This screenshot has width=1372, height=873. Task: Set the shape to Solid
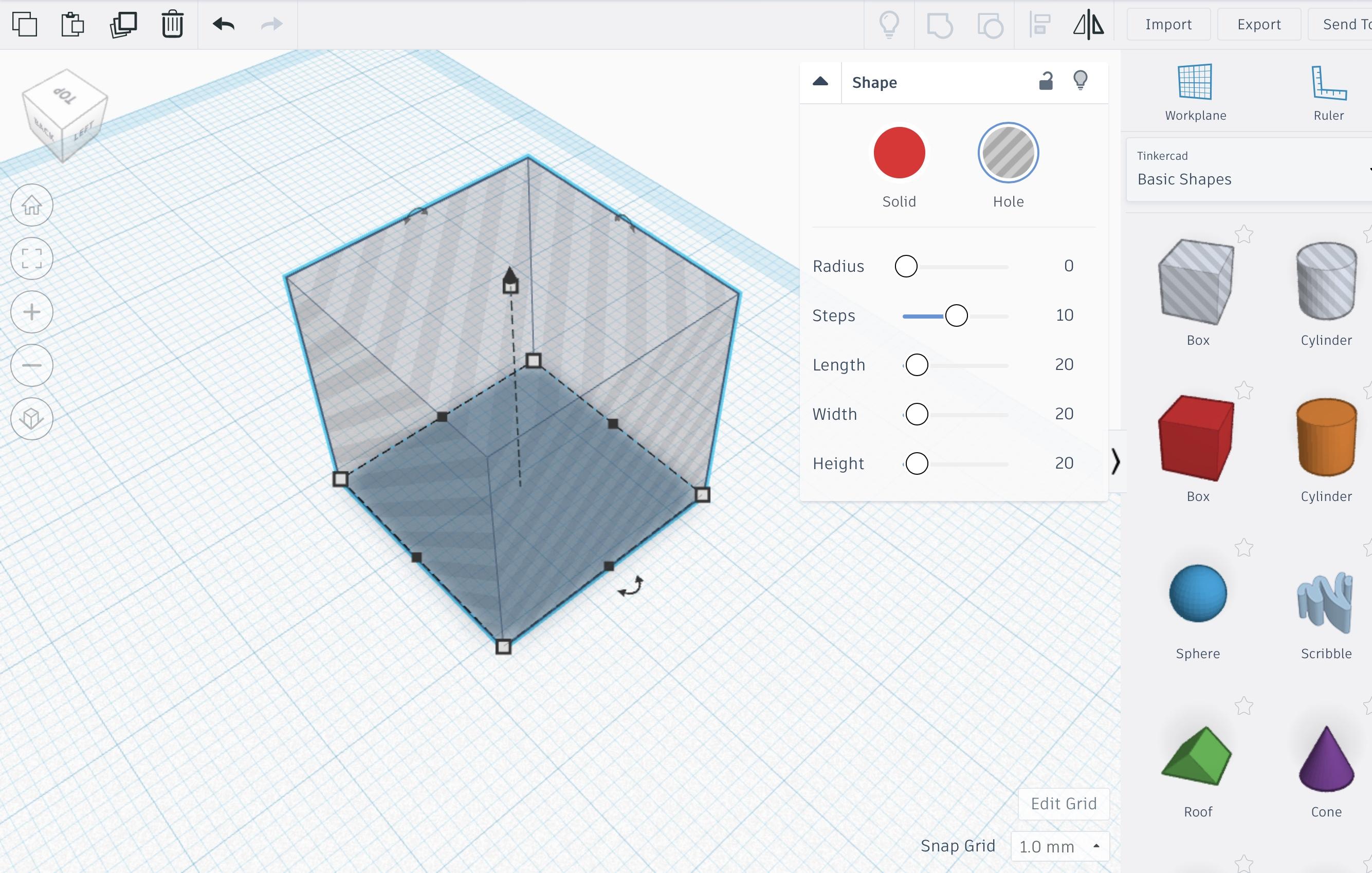click(899, 153)
